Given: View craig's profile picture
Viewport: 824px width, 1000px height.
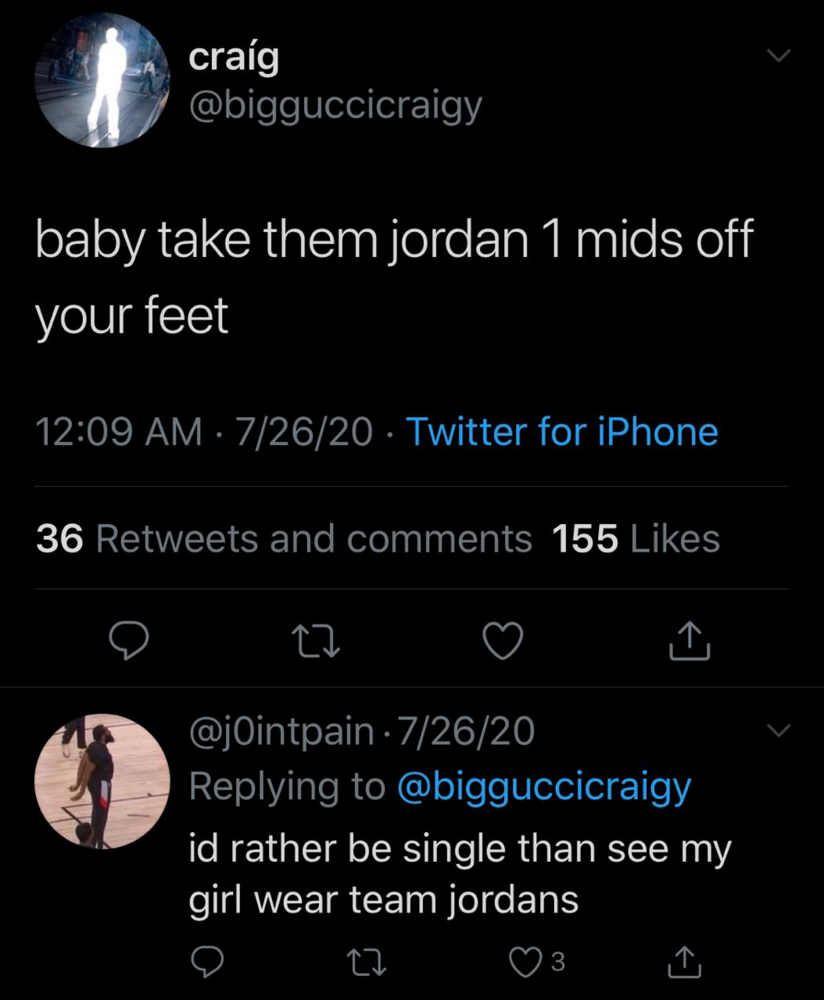Looking at the screenshot, I should (x=102, y=80).
